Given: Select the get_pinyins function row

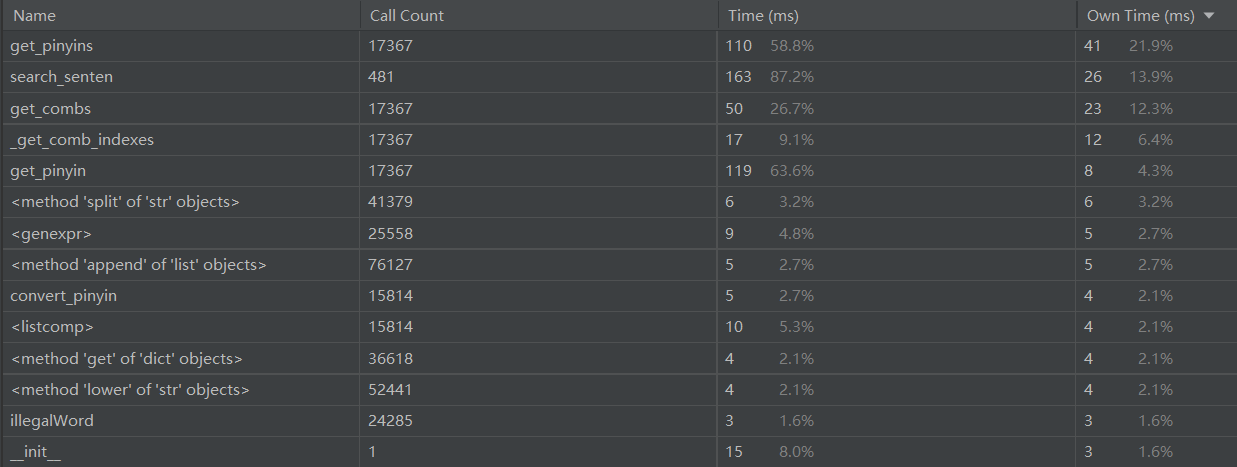Looking at the screenshot, I should click(52, 46).
